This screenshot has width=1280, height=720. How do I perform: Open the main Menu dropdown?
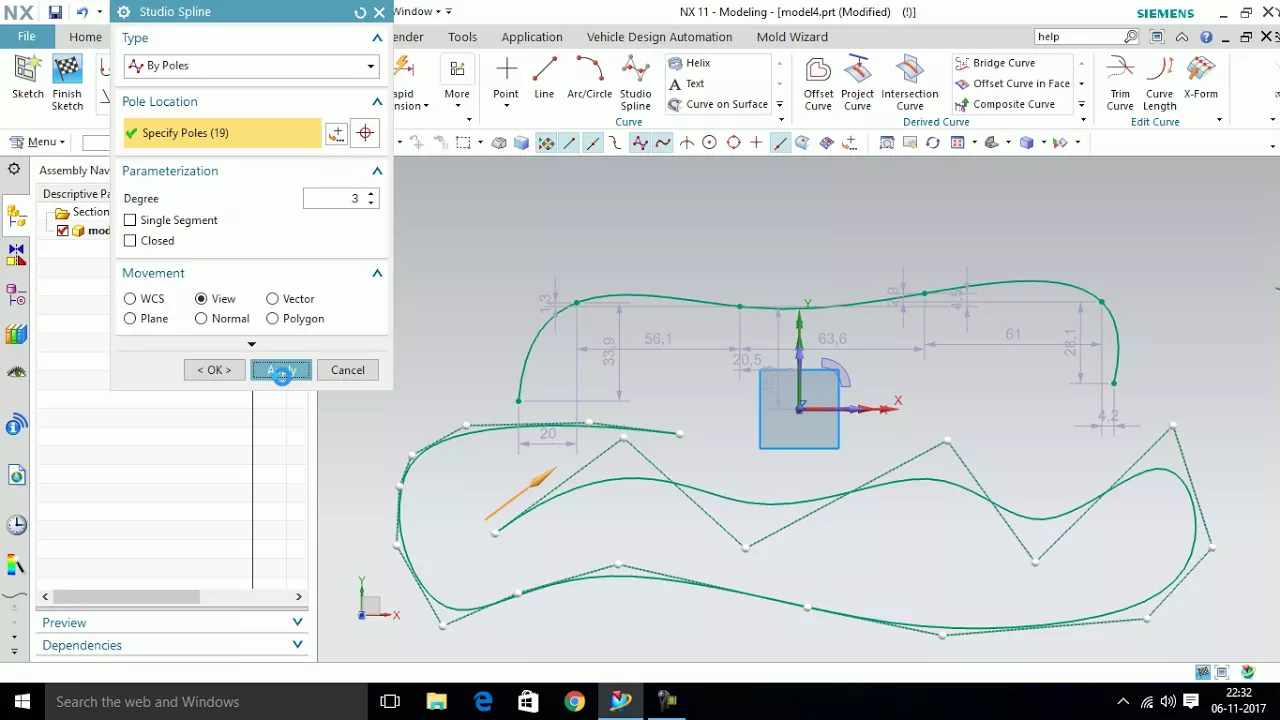pyautogui.click(x=38, y=143)
